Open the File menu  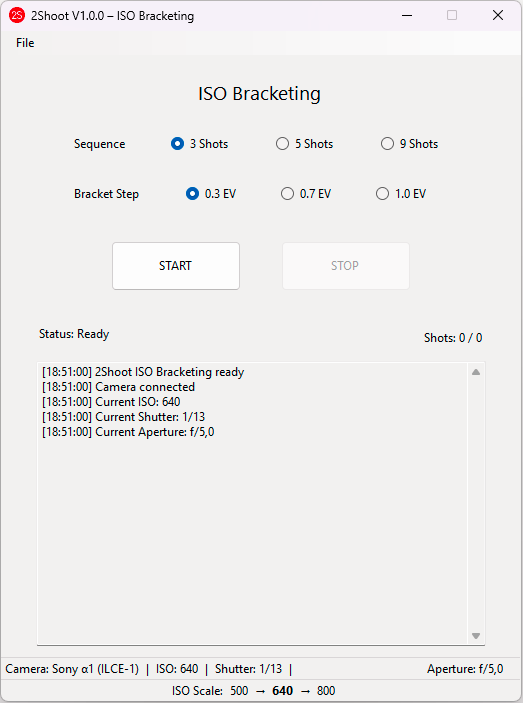[25, 43]
